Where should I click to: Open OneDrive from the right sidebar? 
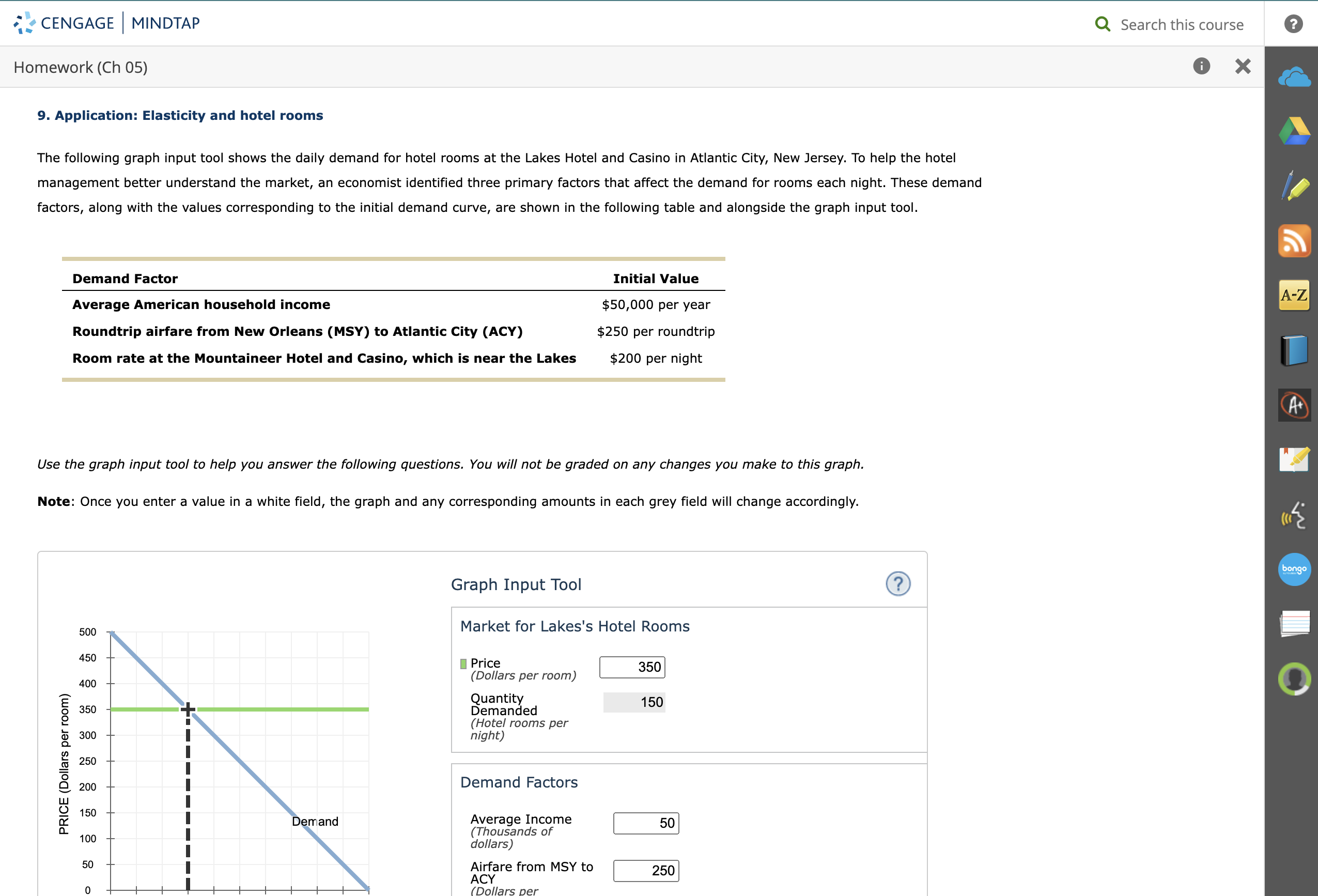coord(1295,76)
